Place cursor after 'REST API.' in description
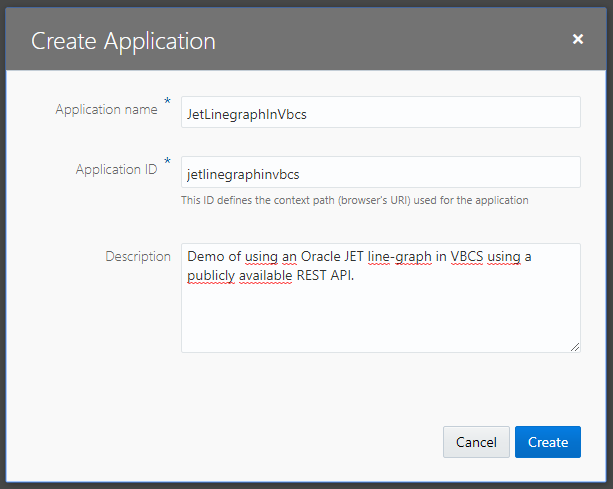 point(356,276)
